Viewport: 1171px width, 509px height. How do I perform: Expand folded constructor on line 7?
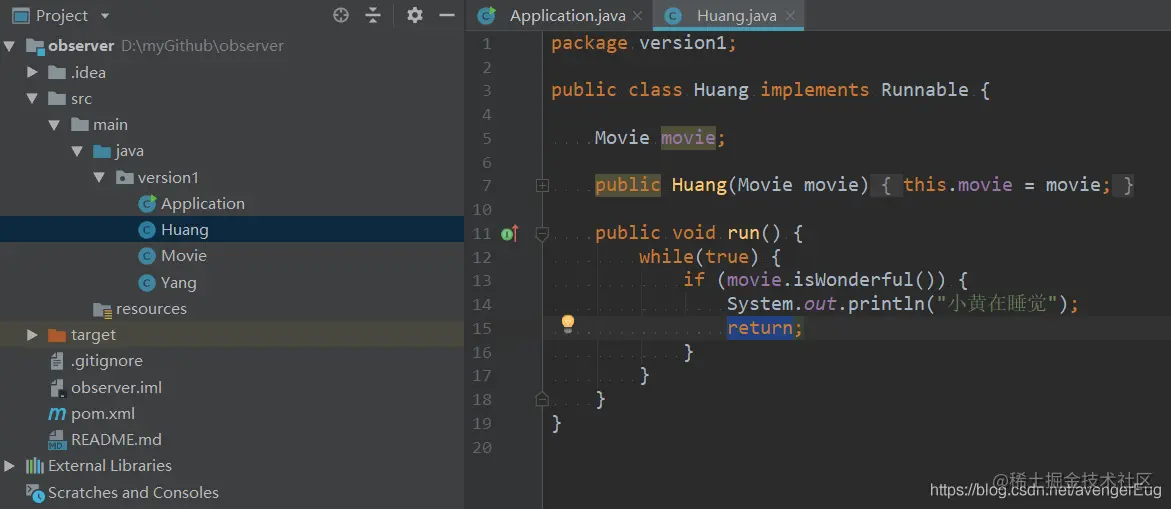click(x=542, y=186)
